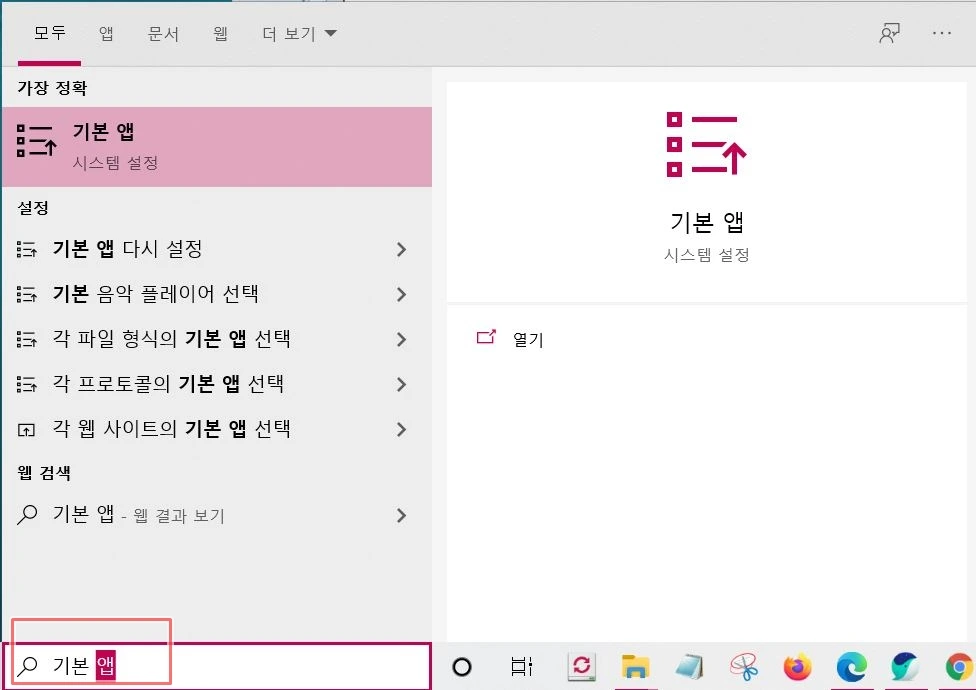Open the Whale browser on the taskbar
Viewport: 976px width, 690px height.
pyautogui.click(x=904, y=667)
